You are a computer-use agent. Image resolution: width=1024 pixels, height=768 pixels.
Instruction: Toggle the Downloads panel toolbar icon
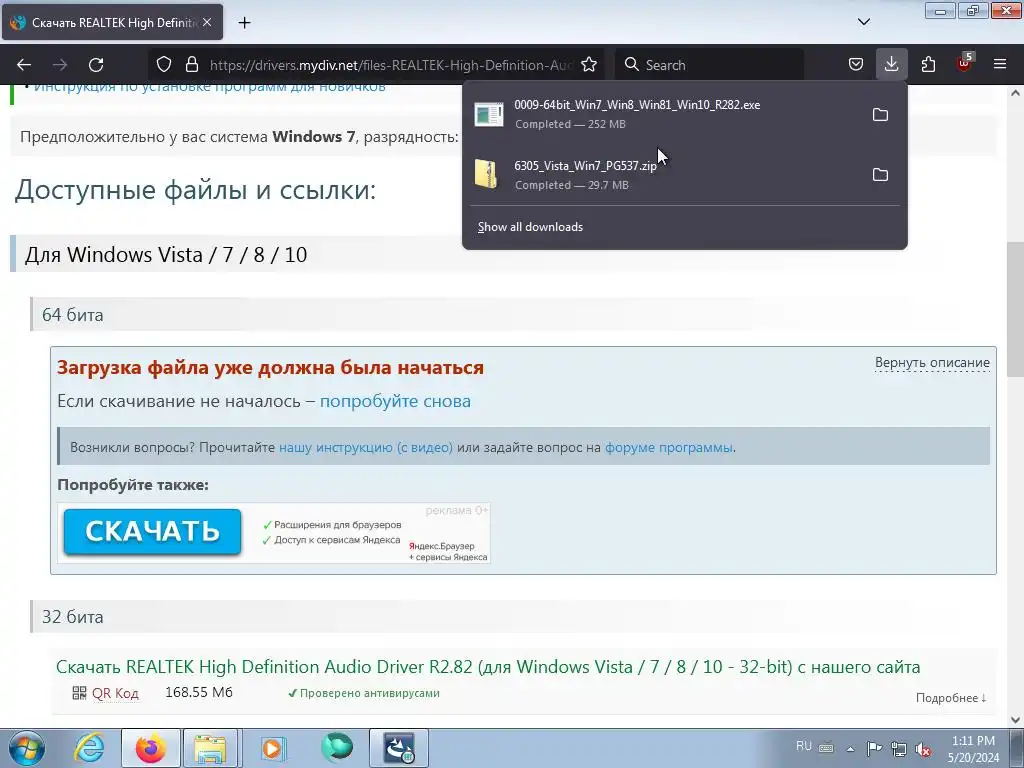(891, 65)
